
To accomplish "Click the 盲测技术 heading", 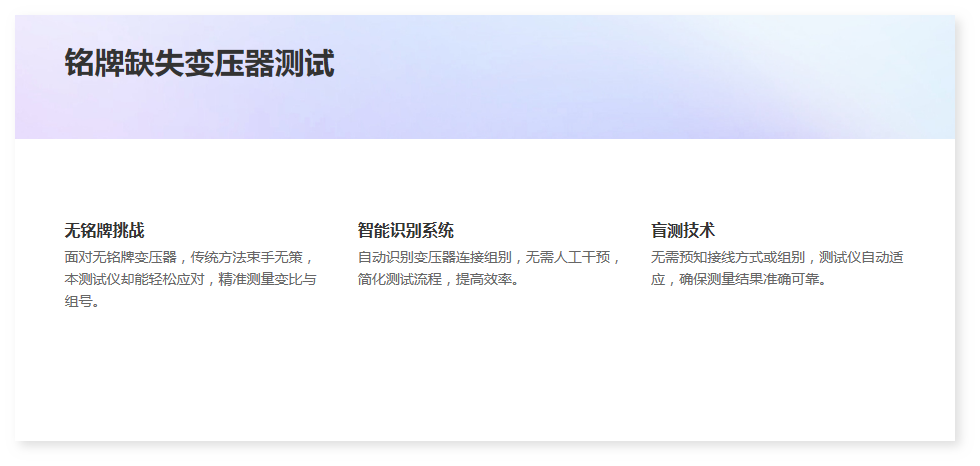I will coord(683,230).
